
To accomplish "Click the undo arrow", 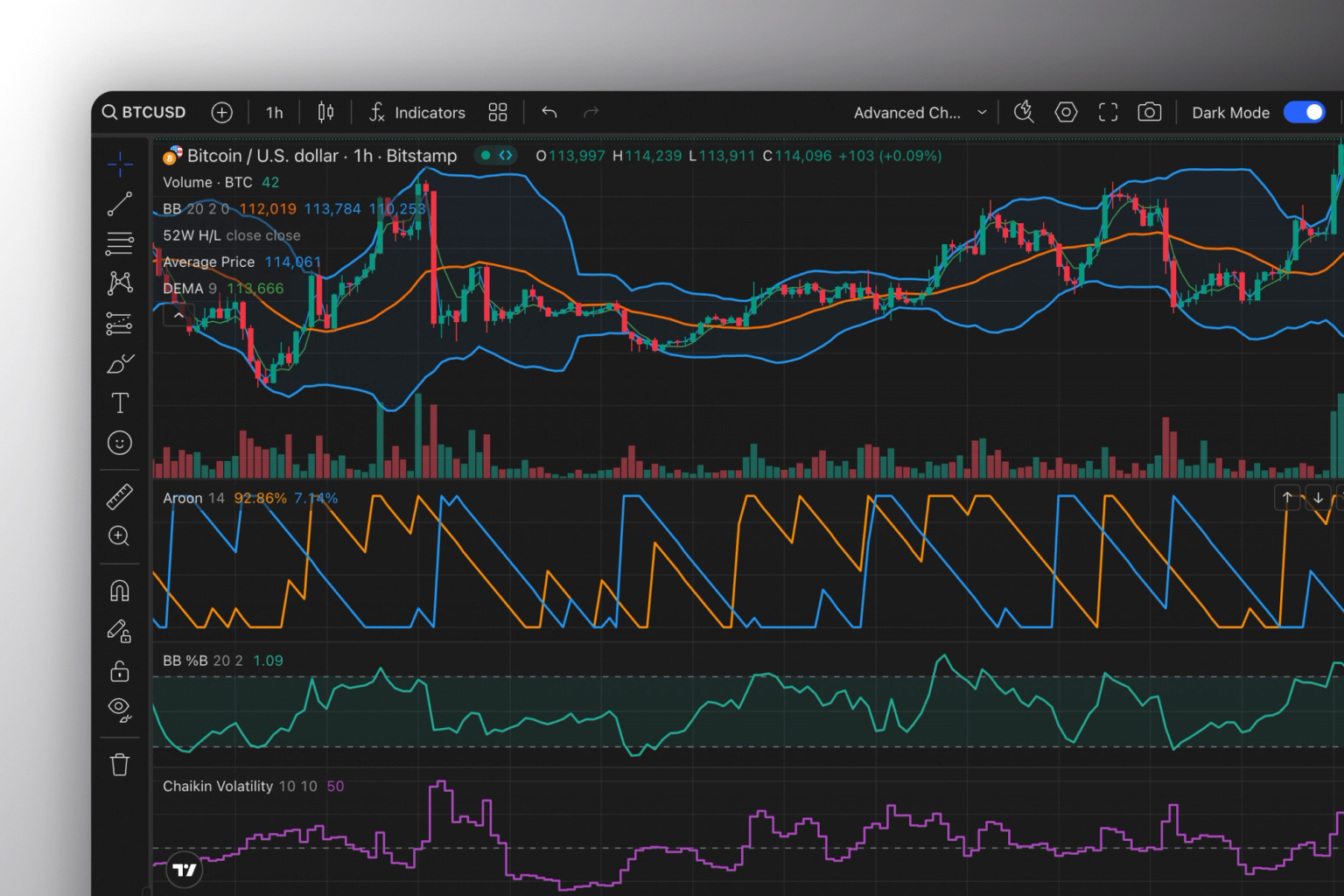I will (x=549, y=112).
